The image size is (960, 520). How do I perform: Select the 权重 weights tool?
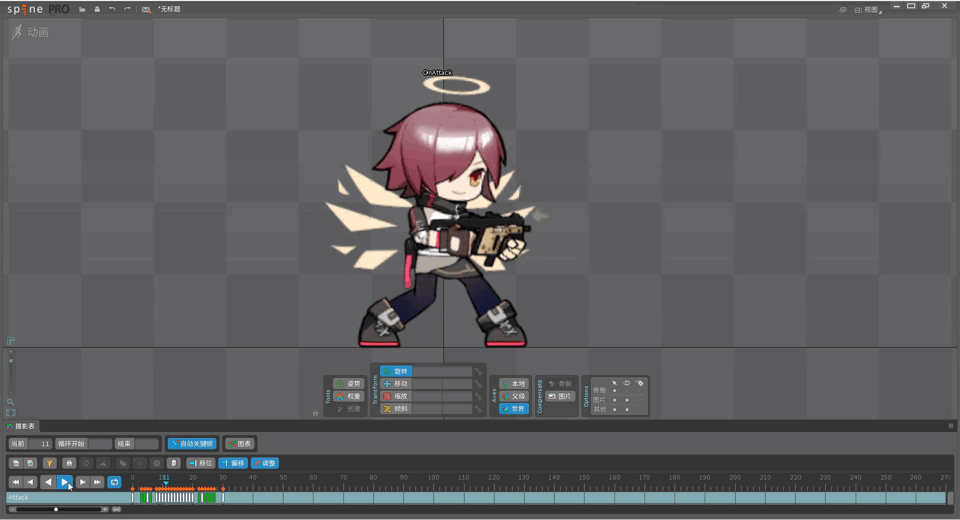(348, 396)
